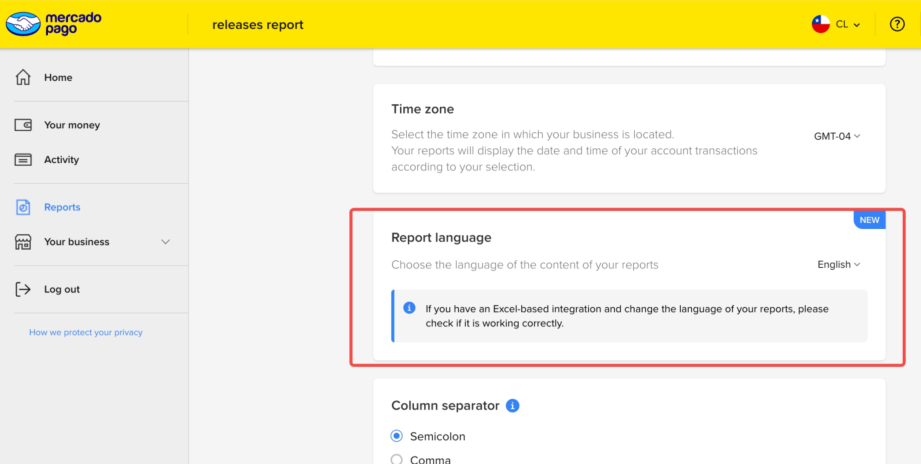The height and width of the screenshot is (464, 921).
Task: Click the Mercado Pago handshake logo
Action: 23,24
